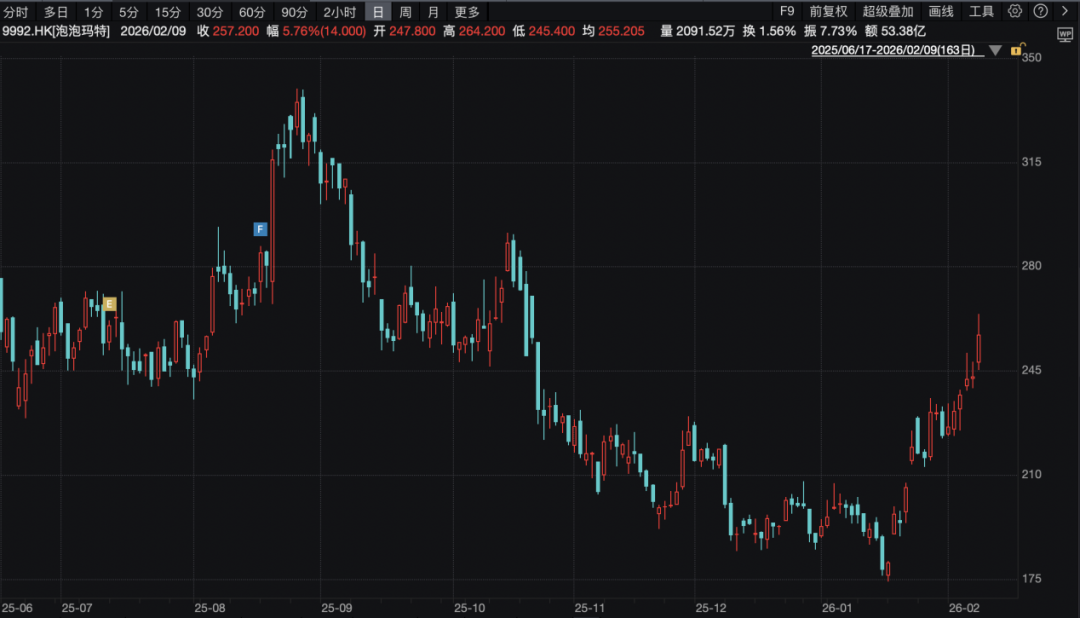Switch to 多日 multi-day view

click(56, 12)
